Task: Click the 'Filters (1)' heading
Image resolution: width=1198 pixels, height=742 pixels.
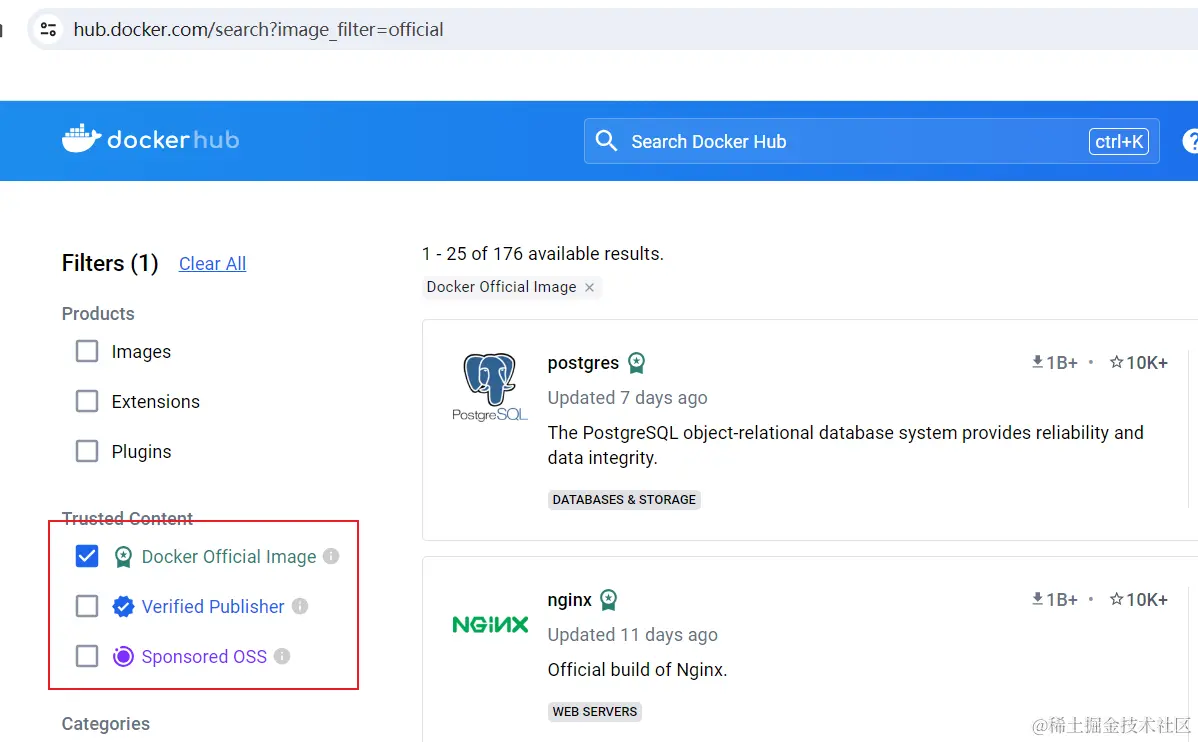Action: [110, 264]
